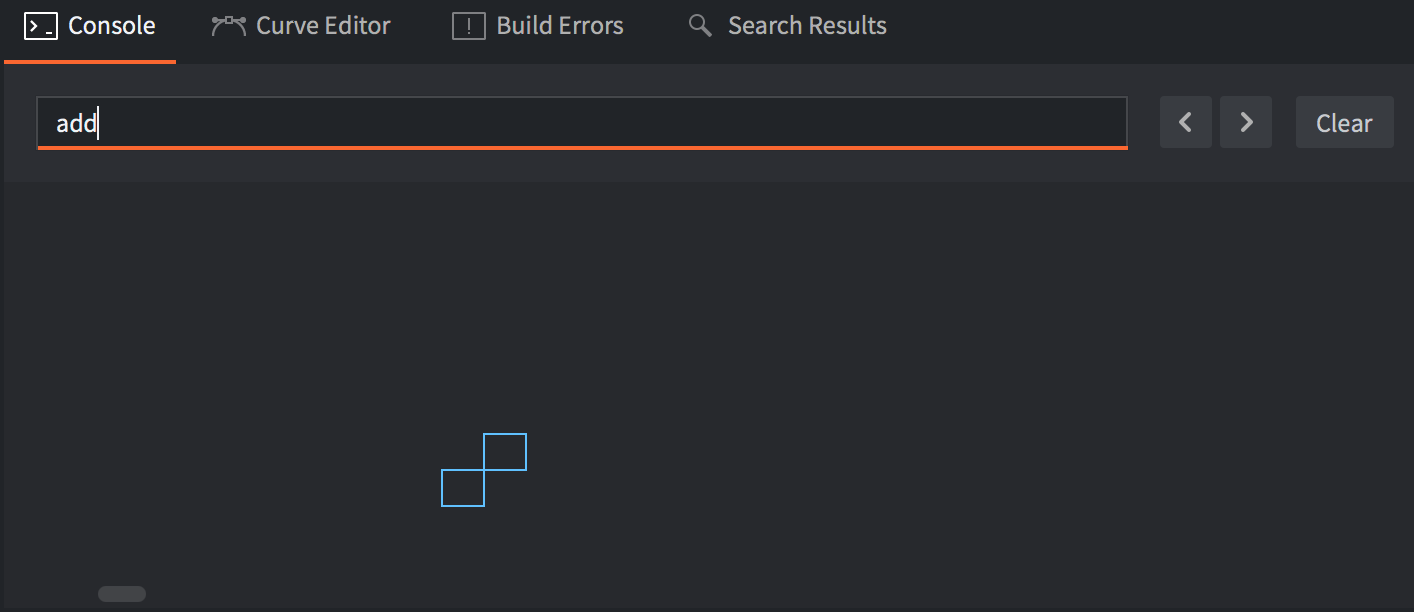
Task: Select the upper blue outlined square
Action: [505, 452]
